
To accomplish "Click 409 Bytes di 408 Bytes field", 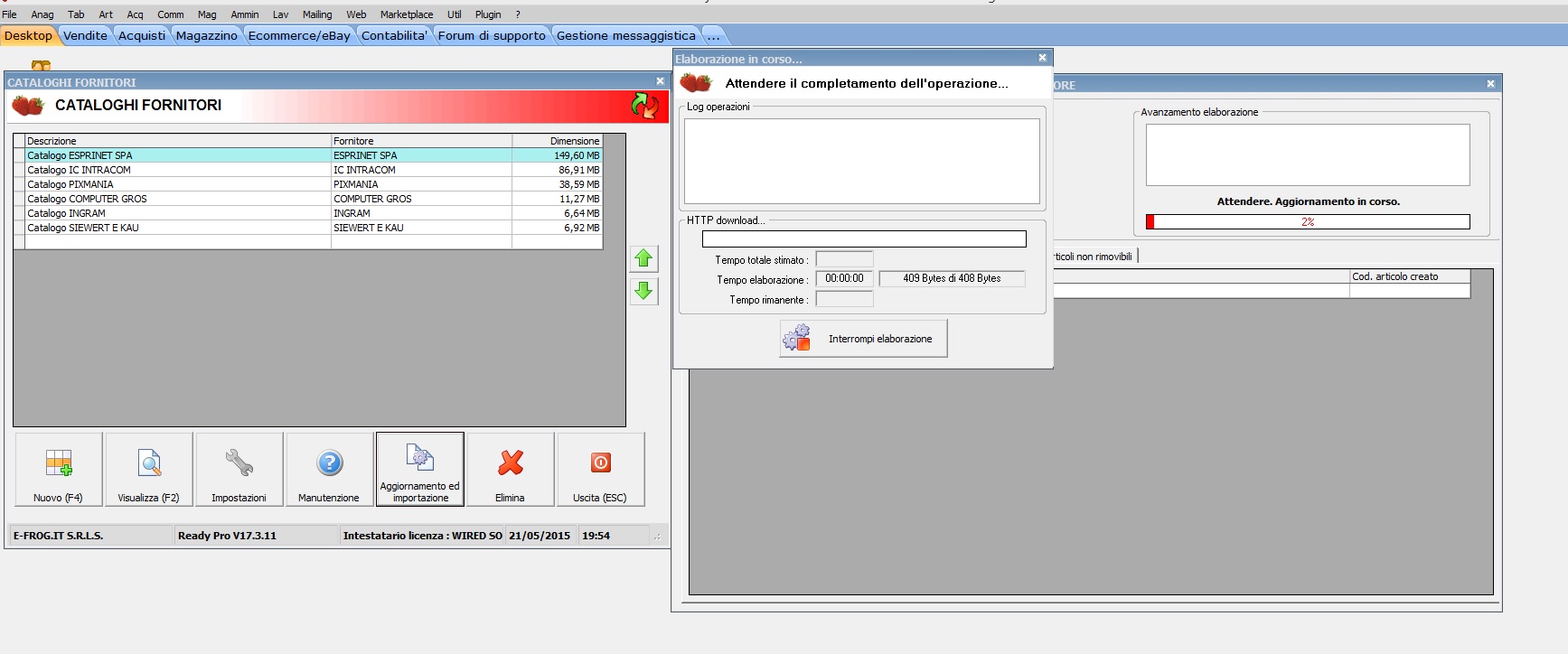I will [952, 278].
